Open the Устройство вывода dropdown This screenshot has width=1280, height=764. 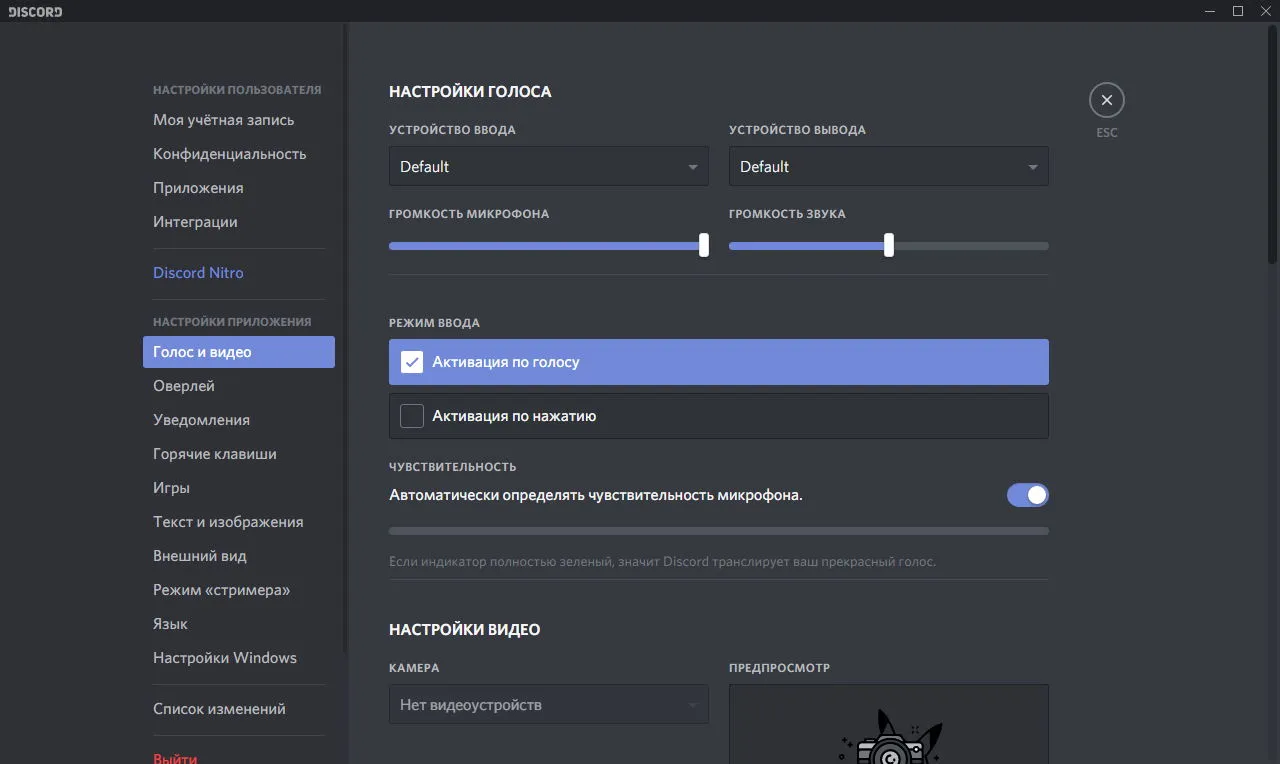click(x=888, y=166)
